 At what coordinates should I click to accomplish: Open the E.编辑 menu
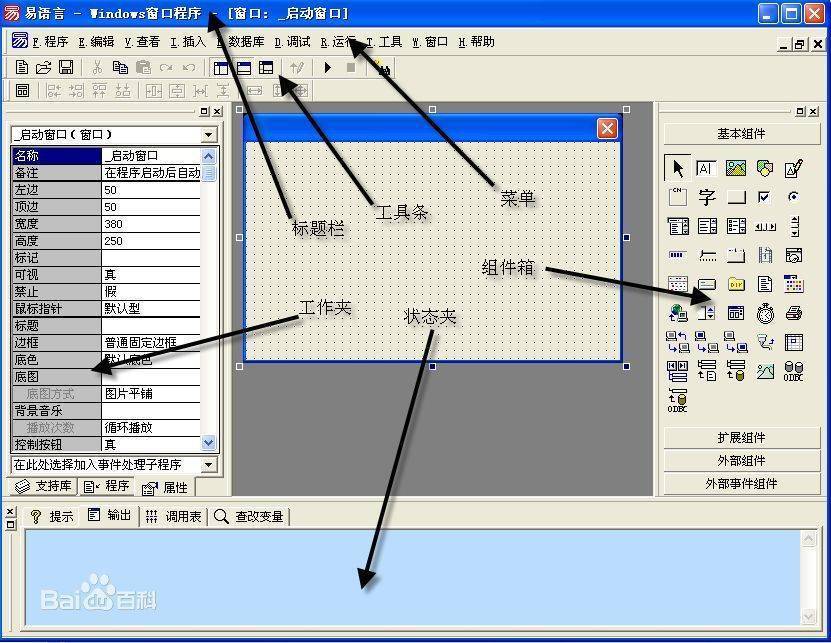(96, 42)
